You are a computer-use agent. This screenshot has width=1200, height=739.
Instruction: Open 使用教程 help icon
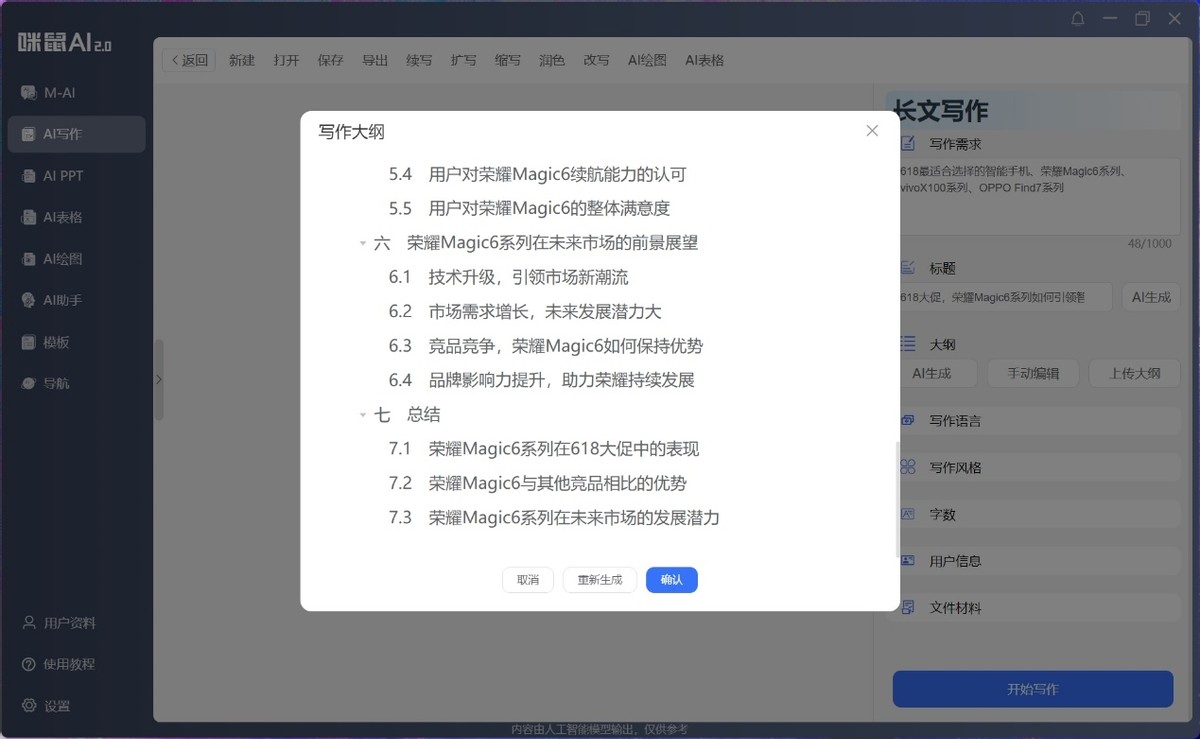coord(29,664)
